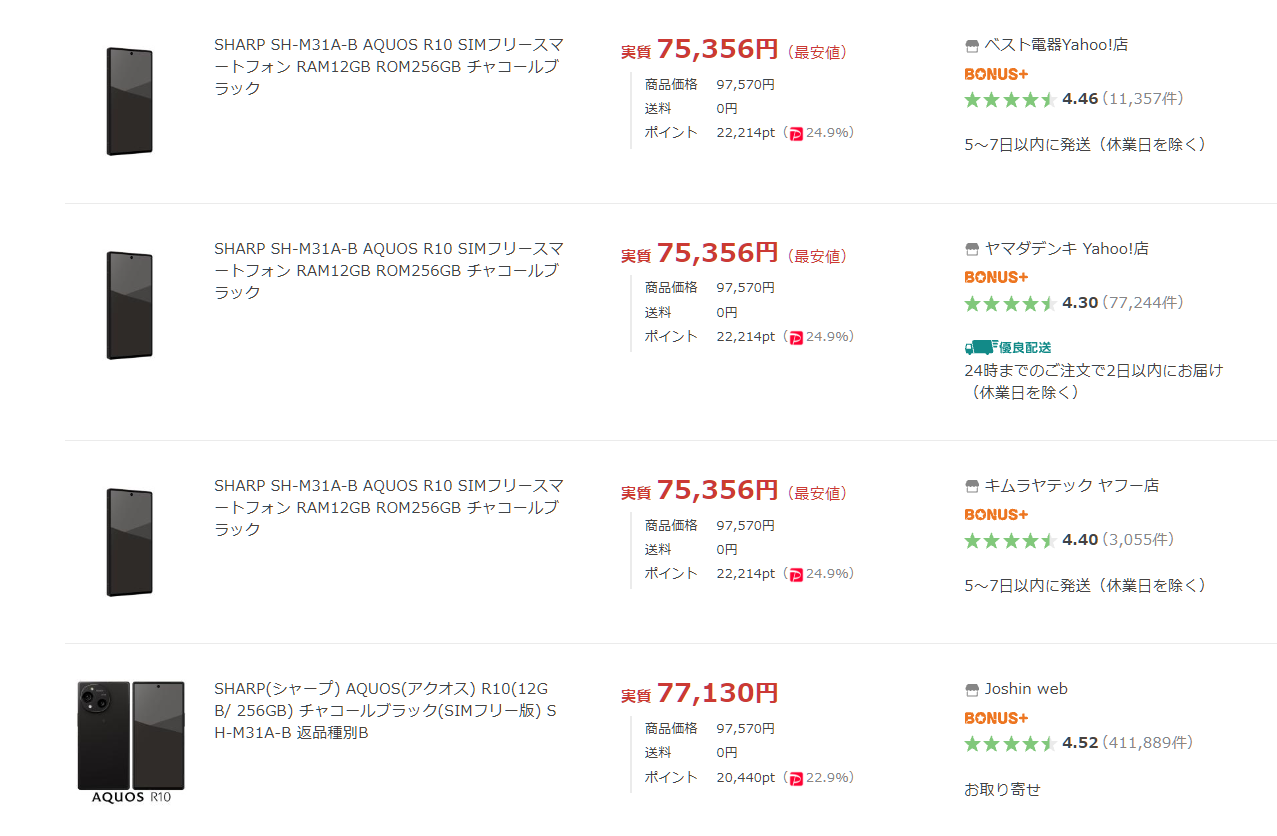Image resolution: width=1277 pixels, height=836 pixels.
Task: Click the store icon beside Joshin web
Action: pos(971,690)
